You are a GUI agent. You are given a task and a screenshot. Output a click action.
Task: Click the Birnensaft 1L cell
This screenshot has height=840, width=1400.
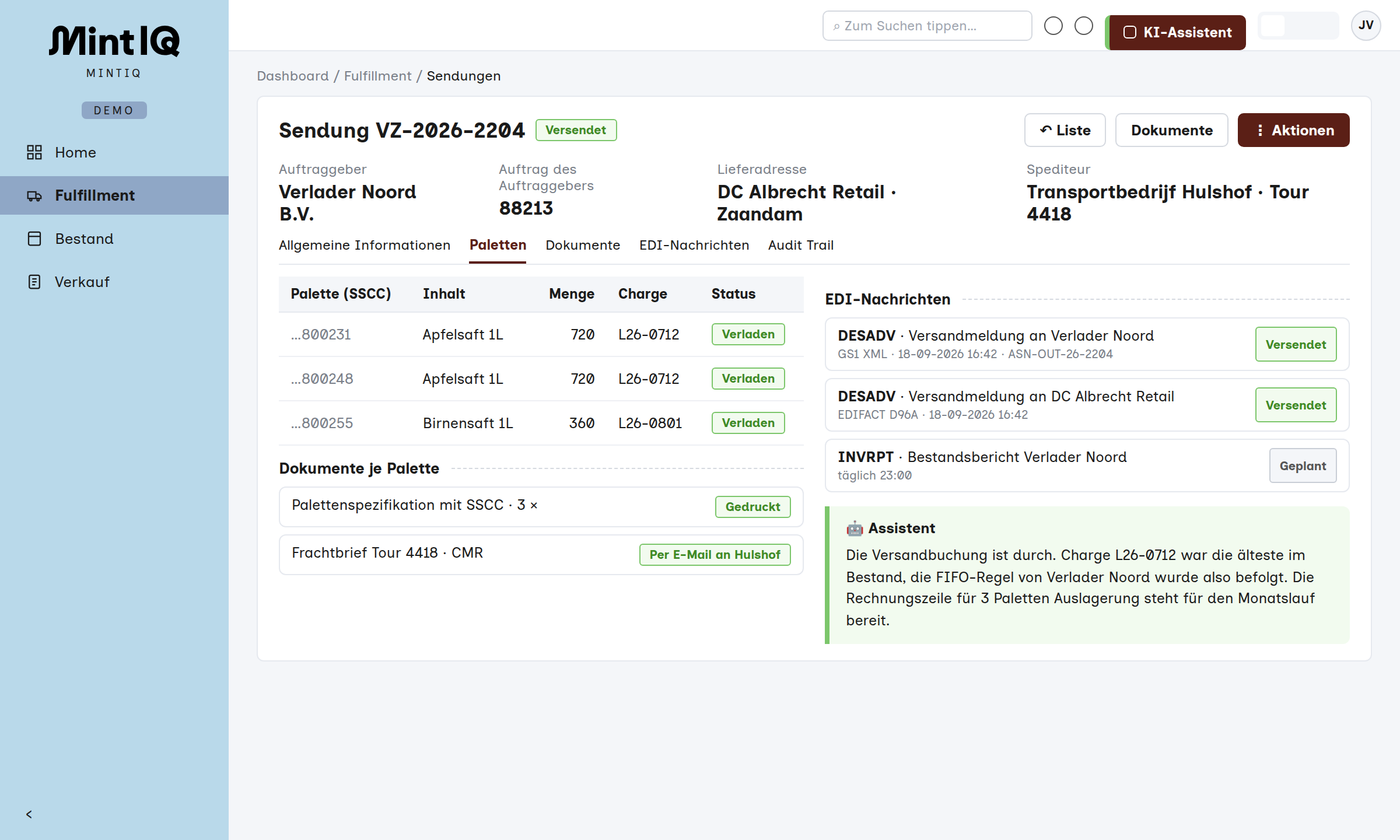pos(468,423)
